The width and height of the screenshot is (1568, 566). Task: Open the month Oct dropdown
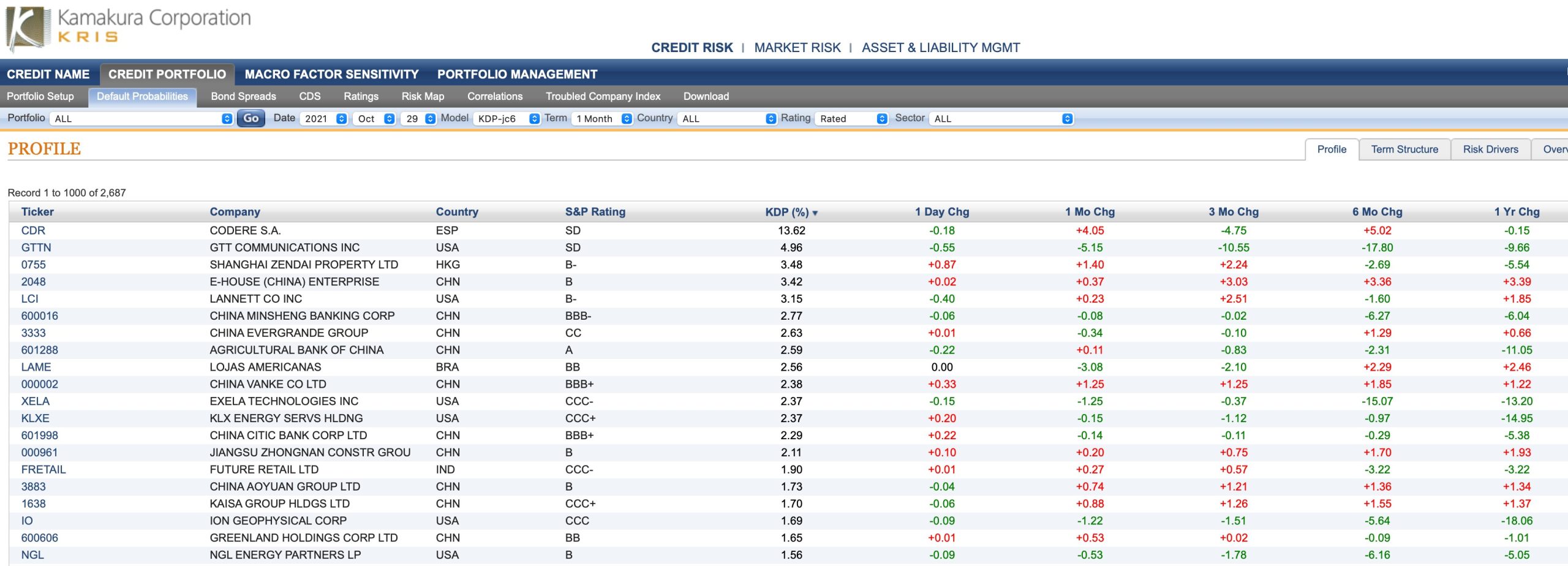[x=374, y=119]
